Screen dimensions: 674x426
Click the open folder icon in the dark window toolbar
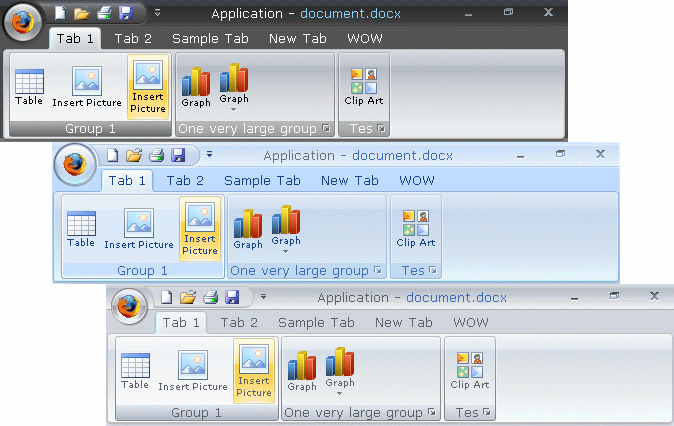81,13
